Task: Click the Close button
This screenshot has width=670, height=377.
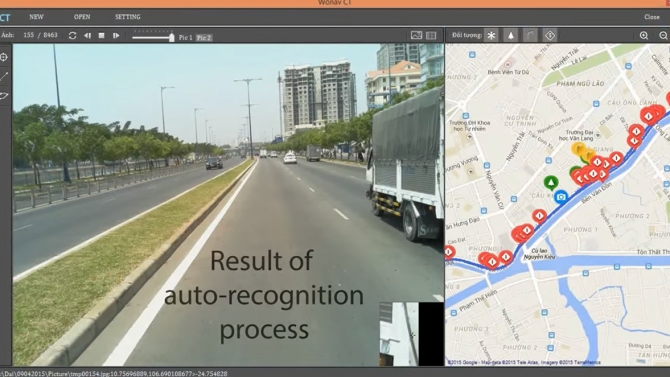Action: pos(652,17)
